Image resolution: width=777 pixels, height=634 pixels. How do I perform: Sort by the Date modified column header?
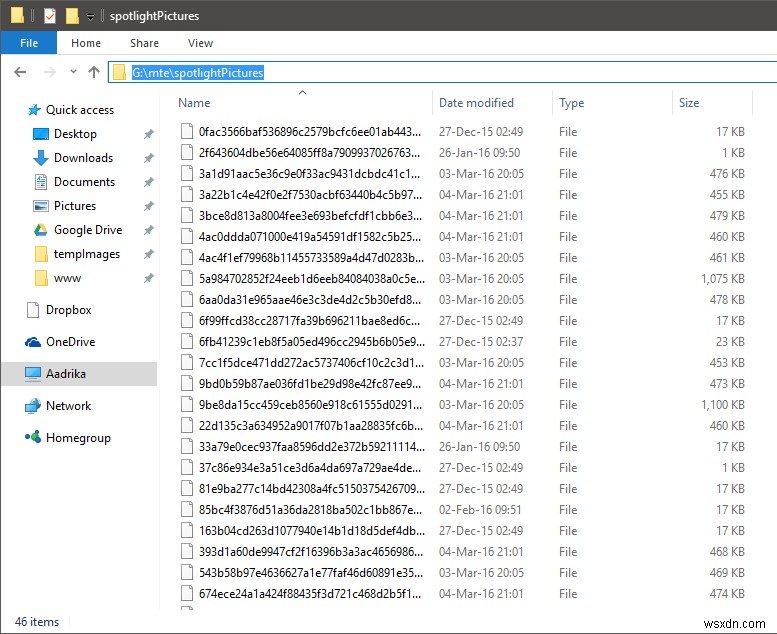pyautogui.click(x=476, y=103)
